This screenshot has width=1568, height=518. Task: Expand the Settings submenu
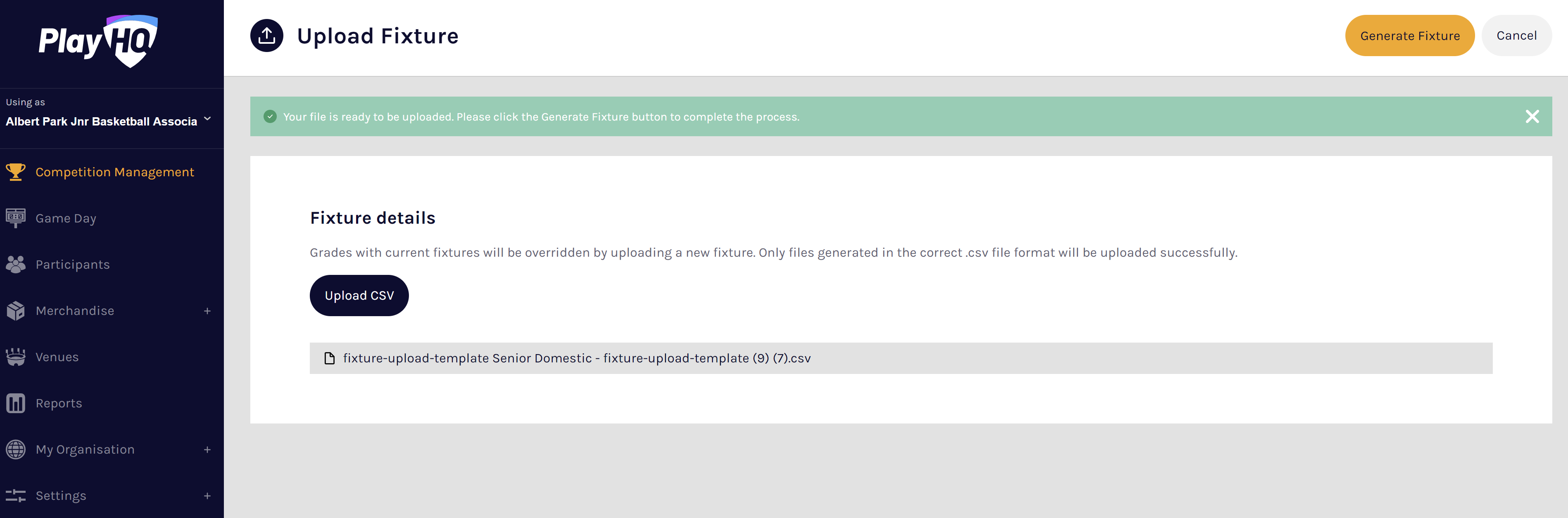207,496
